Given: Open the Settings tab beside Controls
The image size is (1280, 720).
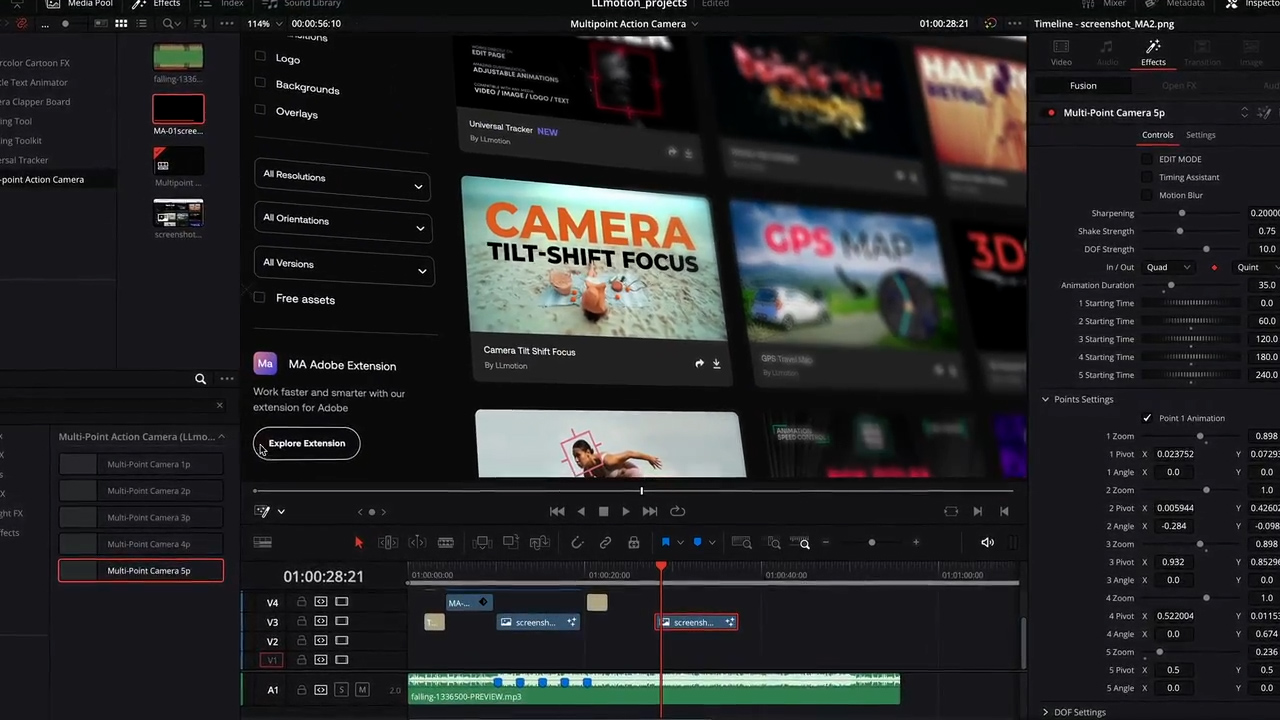Looking at the screenshot, I should click(x=1201, y=135).
